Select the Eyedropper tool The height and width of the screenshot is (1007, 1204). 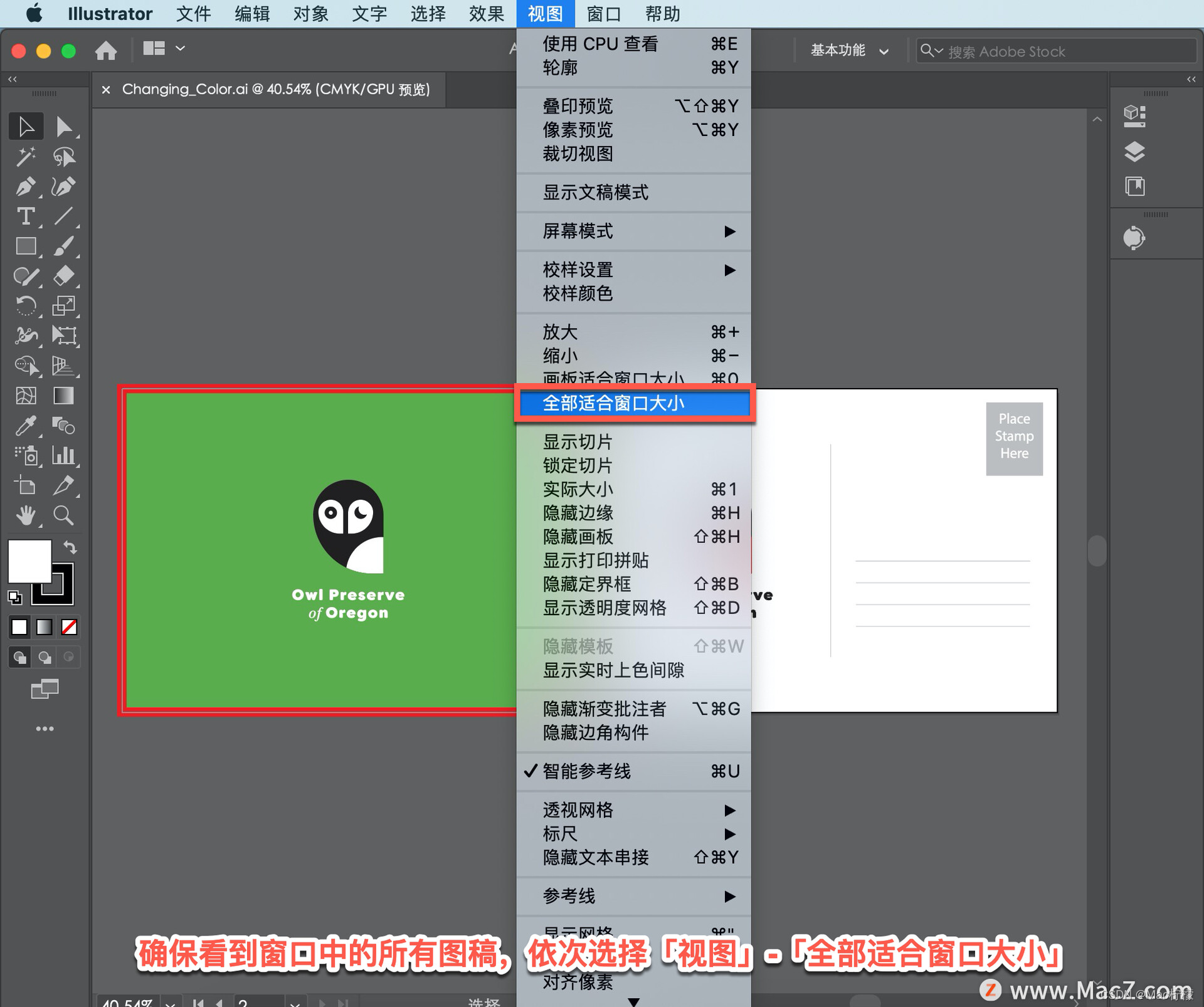pos(25,426)
